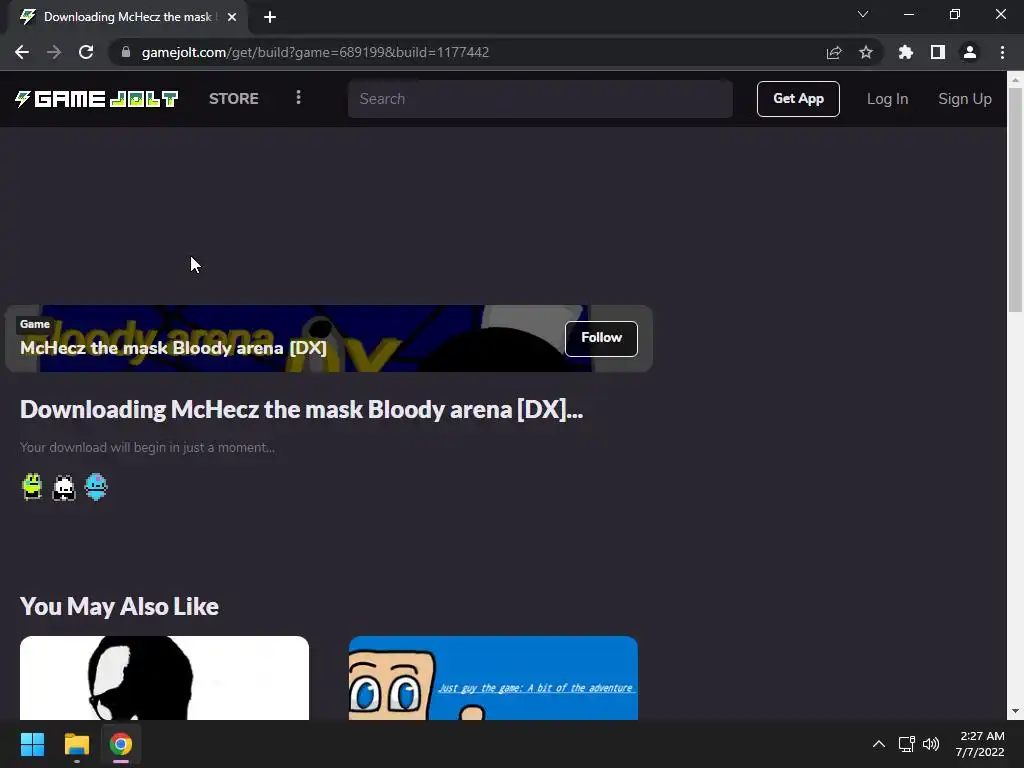
Task: Show hidden system tray icons
Action: tap(879, 744)
